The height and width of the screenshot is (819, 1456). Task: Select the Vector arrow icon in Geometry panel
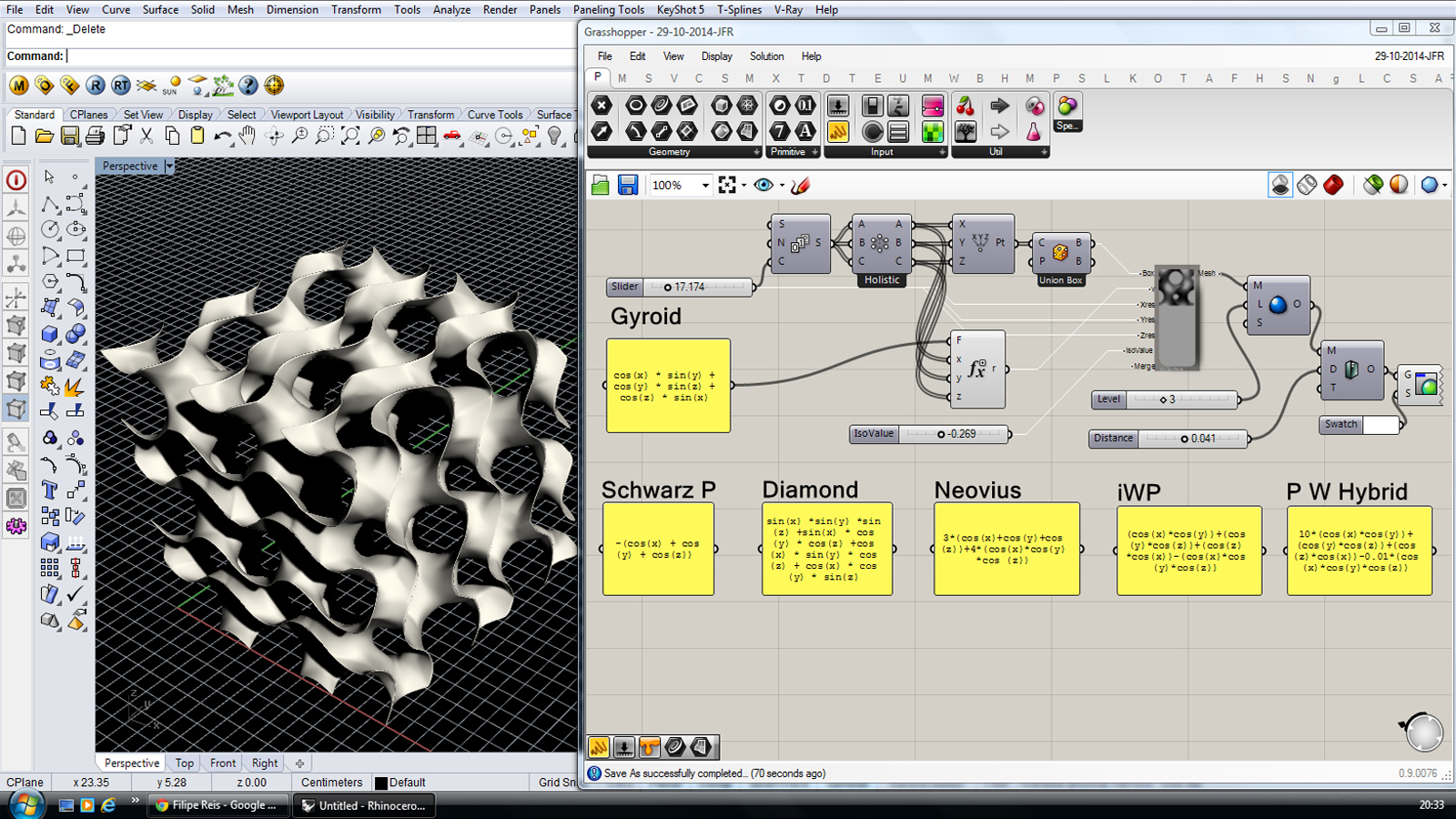(x=602, y=132)
